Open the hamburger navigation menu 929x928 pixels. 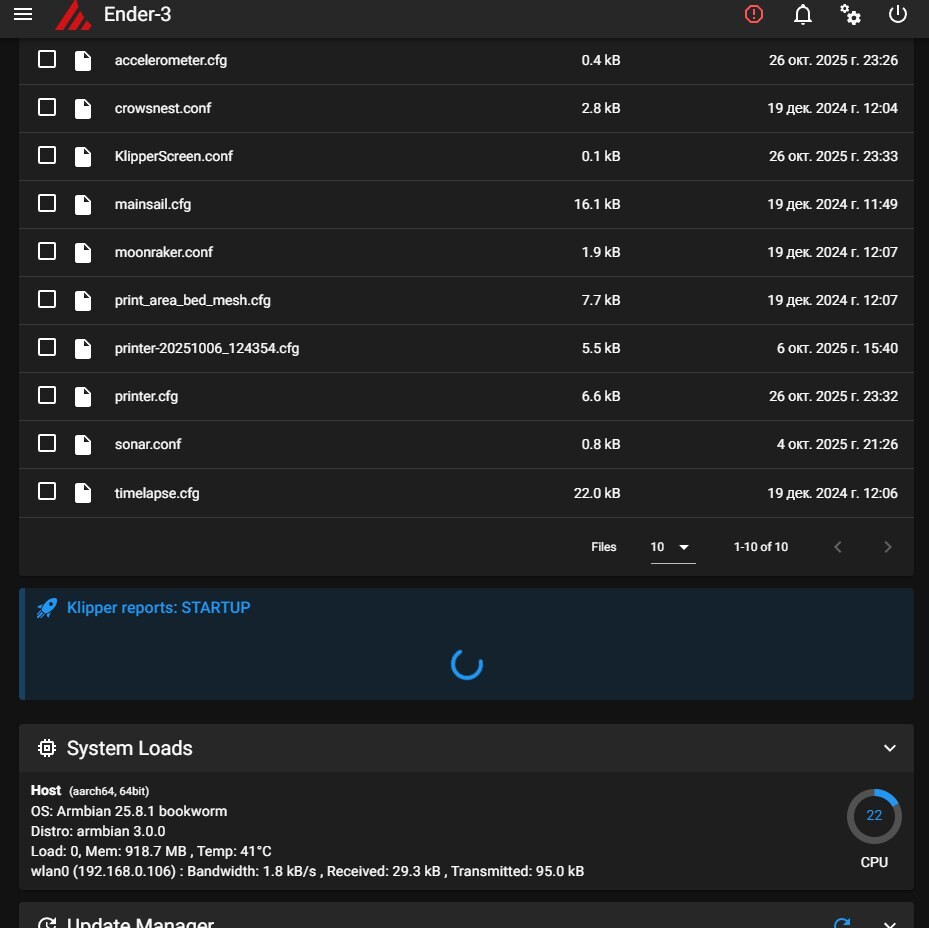[23, 14]
